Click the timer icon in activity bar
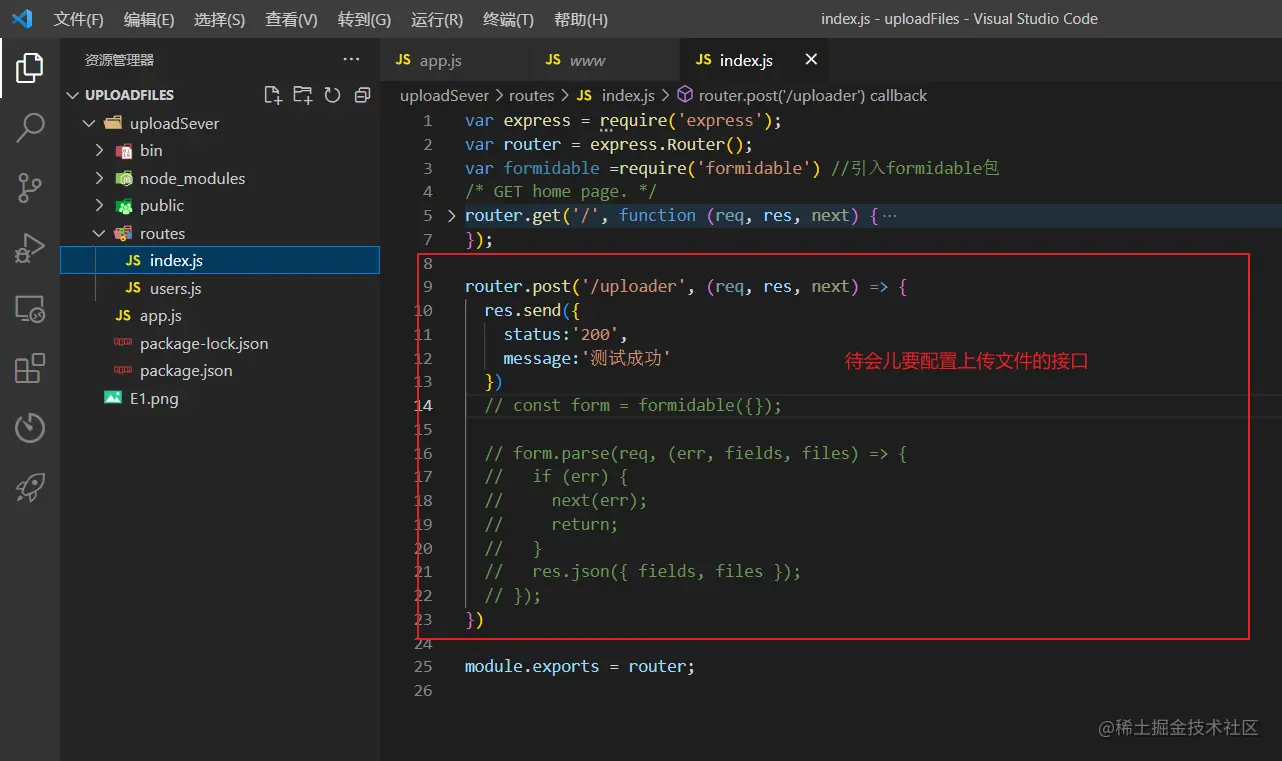The image size is (1282, 761). point(30,428)
